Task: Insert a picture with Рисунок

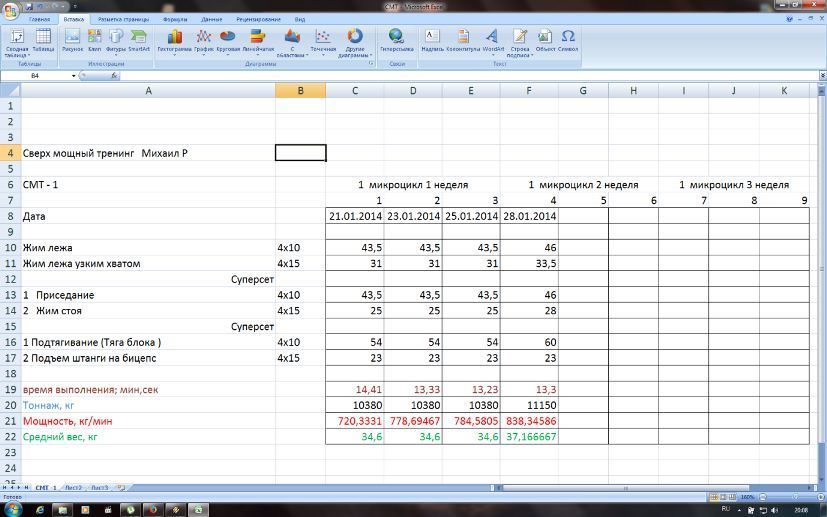Action: (x=73, y=40)
